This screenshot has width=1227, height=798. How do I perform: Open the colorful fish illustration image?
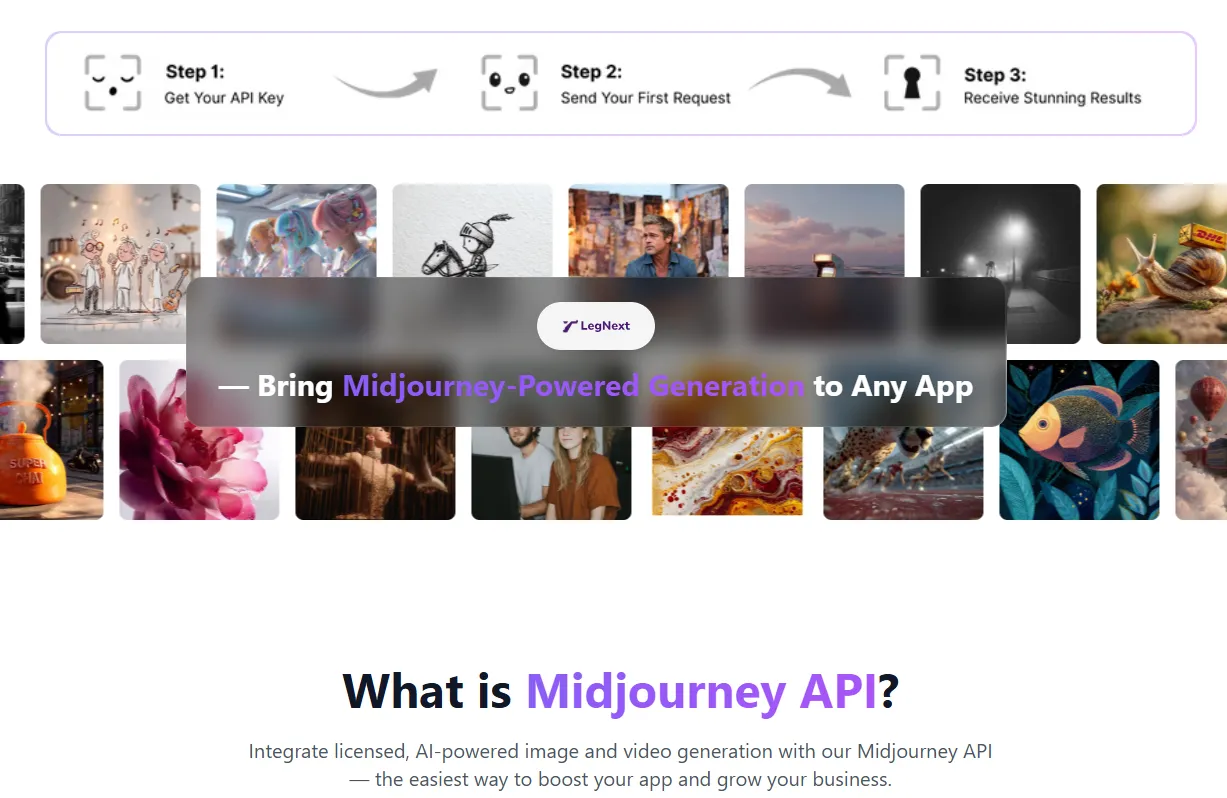(1079, 440)
